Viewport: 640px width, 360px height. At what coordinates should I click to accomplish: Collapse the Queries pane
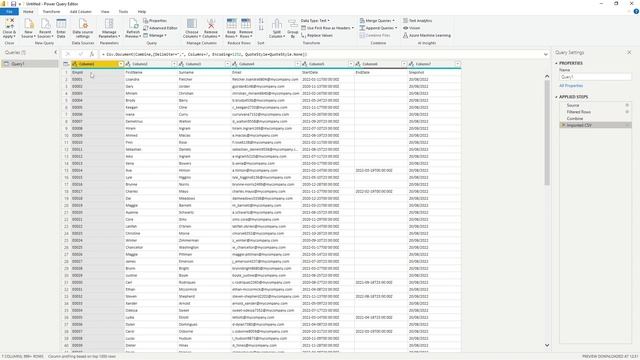pyautogui.click(x=56, y=52)
